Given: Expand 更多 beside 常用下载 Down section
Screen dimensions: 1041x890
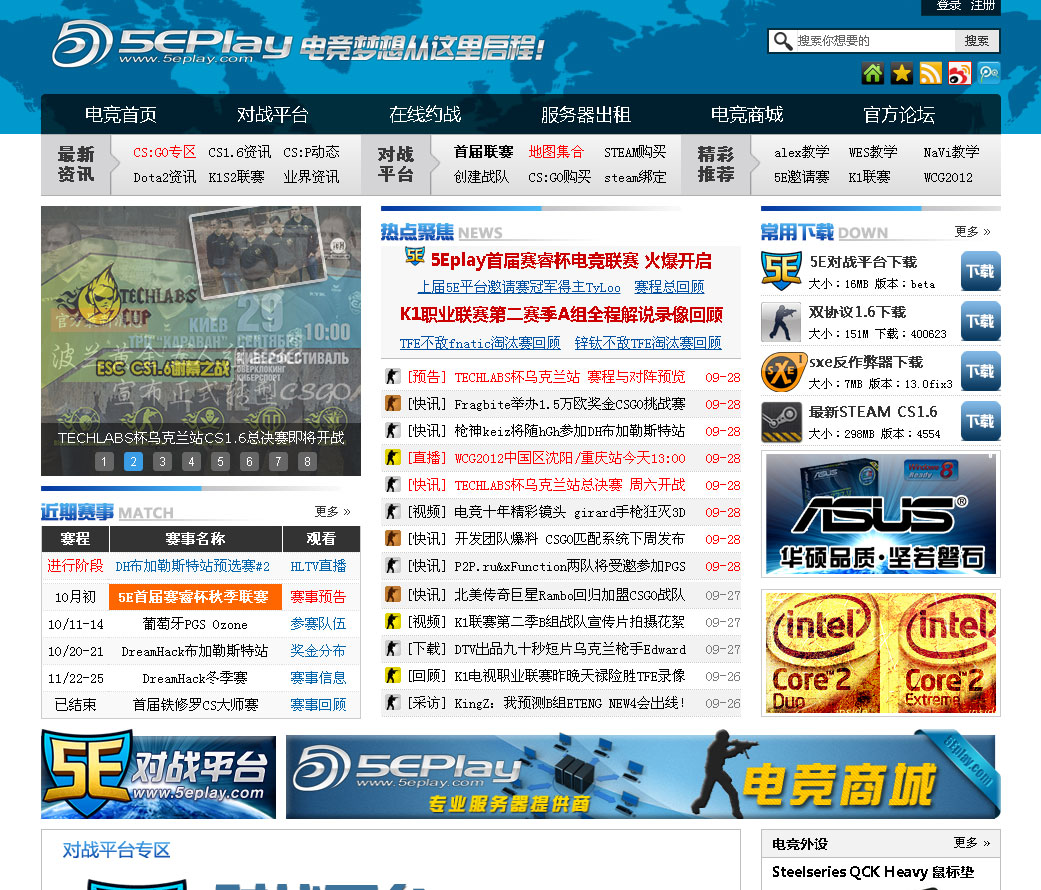Looking at the screenshot, I should click(x=972, y=231).
